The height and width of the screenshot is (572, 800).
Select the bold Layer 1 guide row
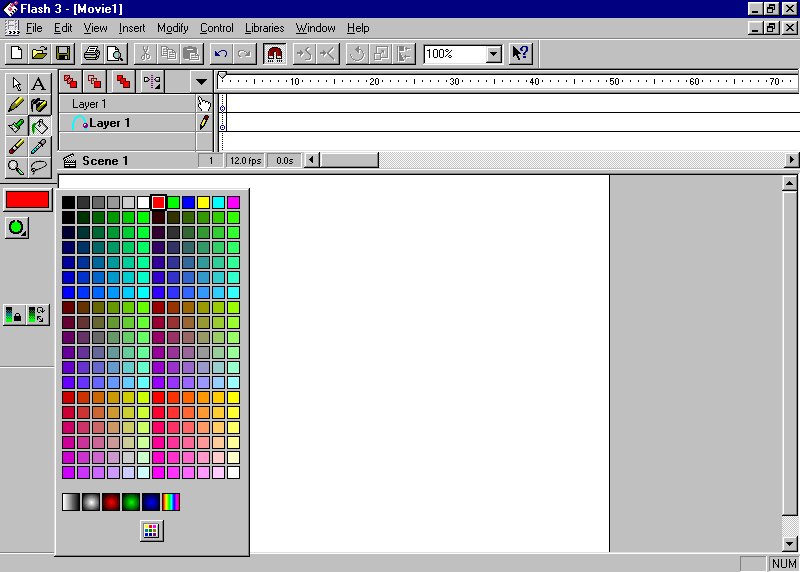pyautogui.click(x=128, y=122)
